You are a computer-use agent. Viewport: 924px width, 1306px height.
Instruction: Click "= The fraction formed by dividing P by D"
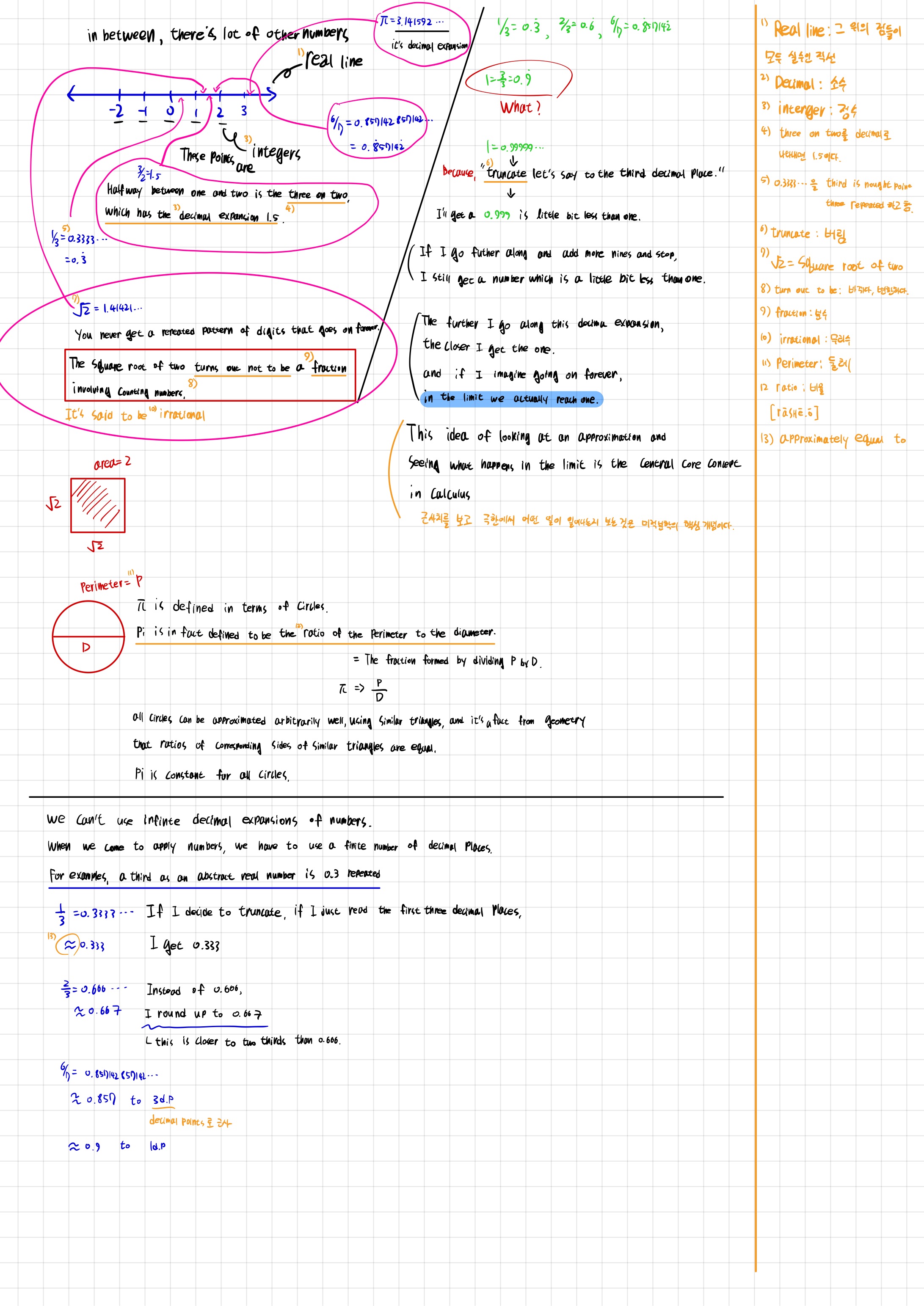447,660
